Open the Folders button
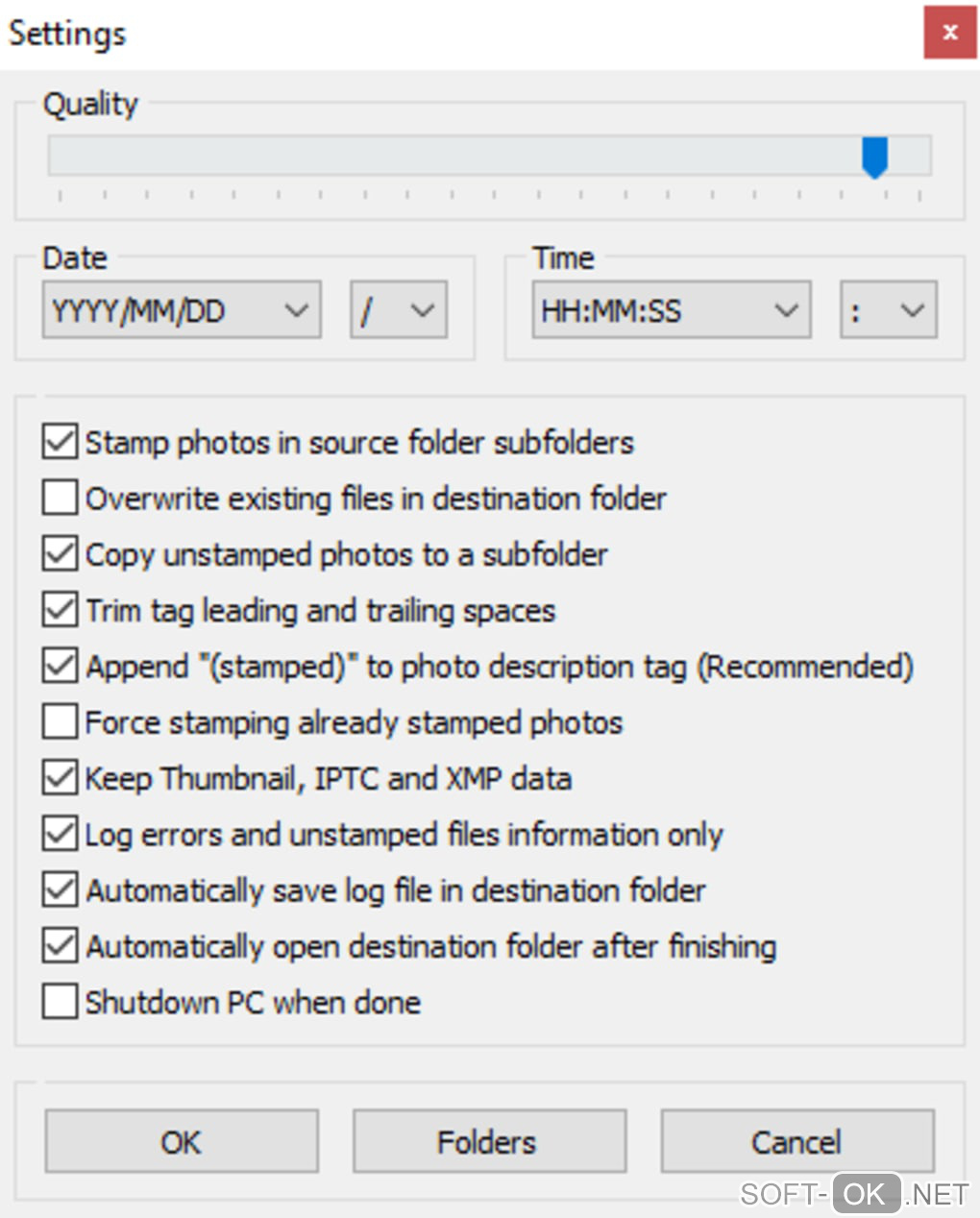 pos(489,1141)
